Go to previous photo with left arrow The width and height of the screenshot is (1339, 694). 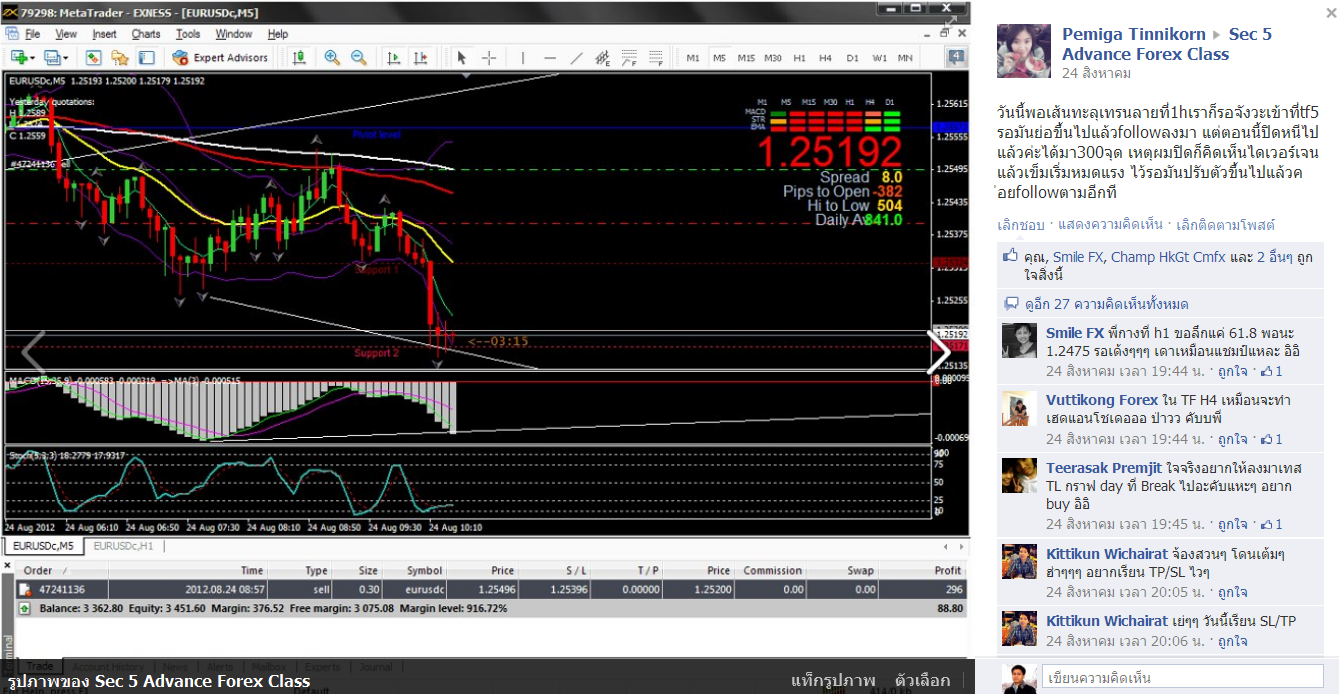coord(34,351)
